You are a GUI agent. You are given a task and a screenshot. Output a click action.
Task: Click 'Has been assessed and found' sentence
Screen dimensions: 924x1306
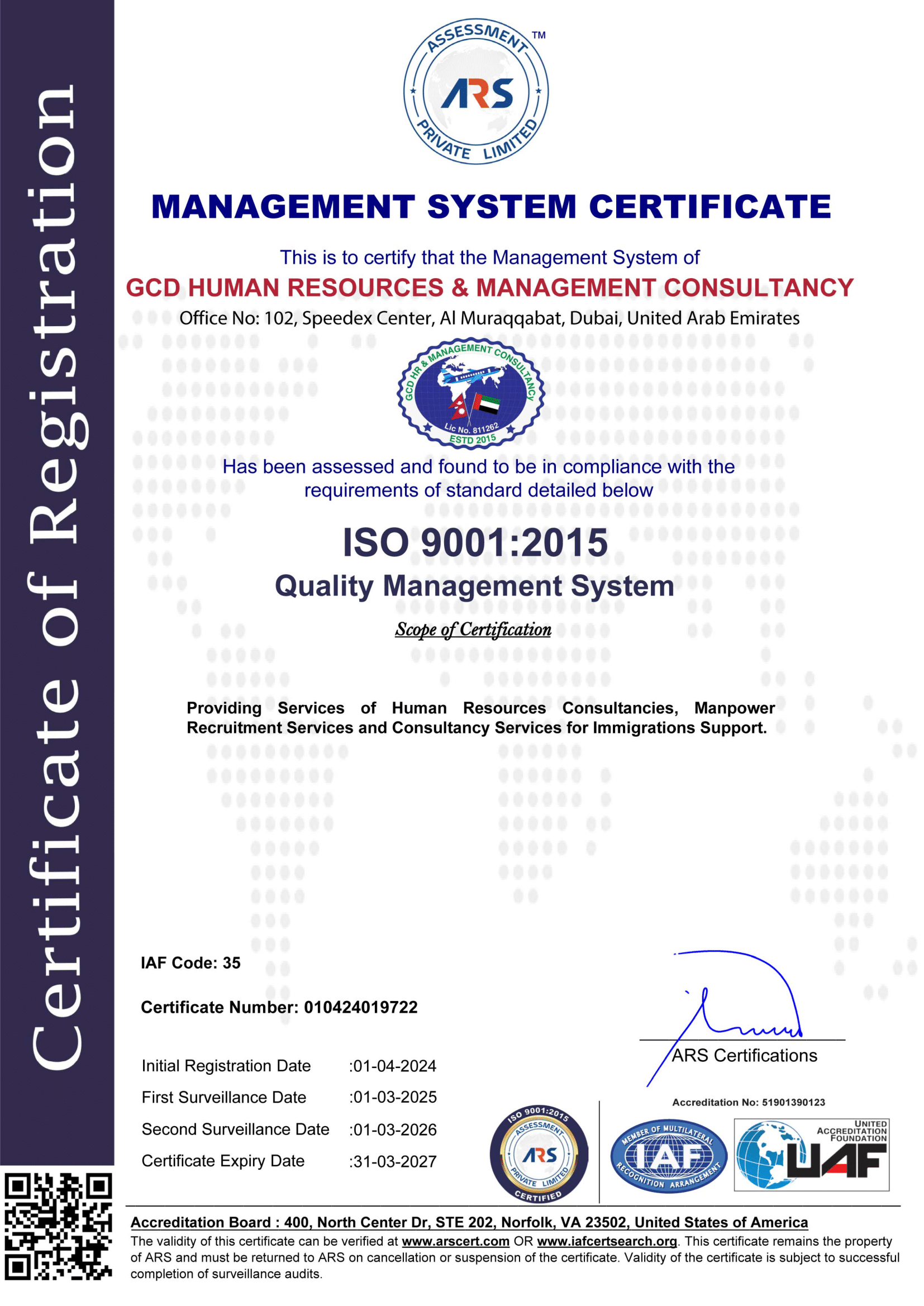479,478
